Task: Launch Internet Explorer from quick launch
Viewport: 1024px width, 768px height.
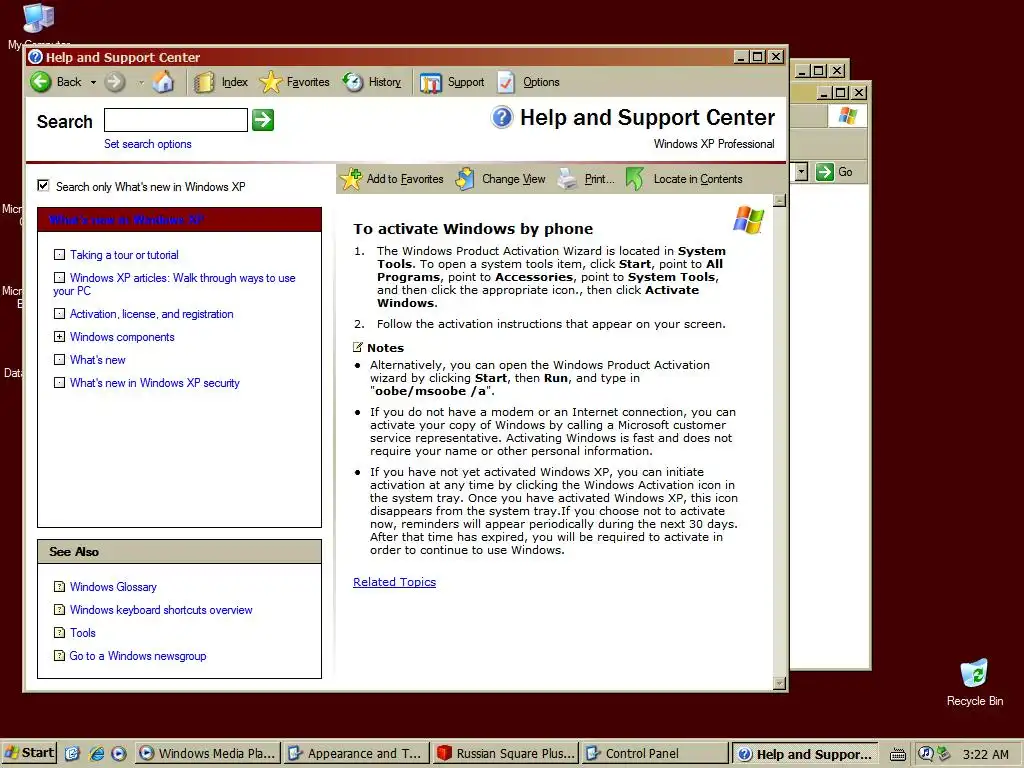Action: point(97,754)
